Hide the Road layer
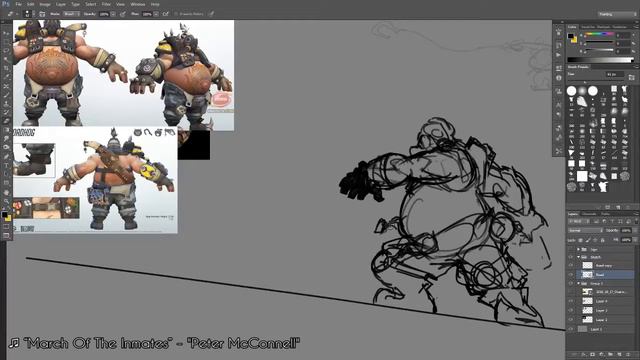This screenshot has height=360, width=640. coord(571,275)
